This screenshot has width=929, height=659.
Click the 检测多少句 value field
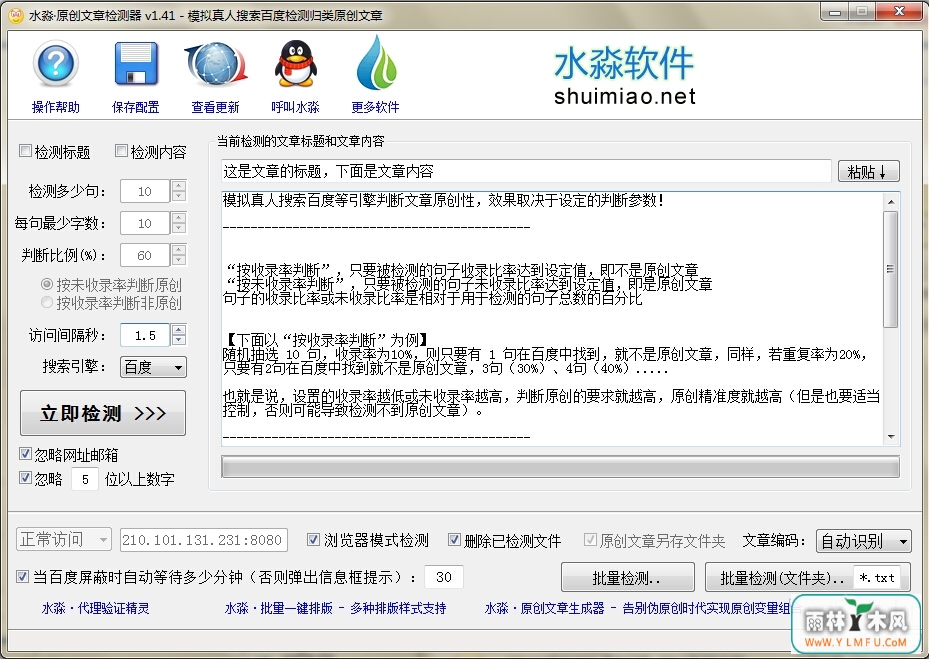(x=145, y=191)
